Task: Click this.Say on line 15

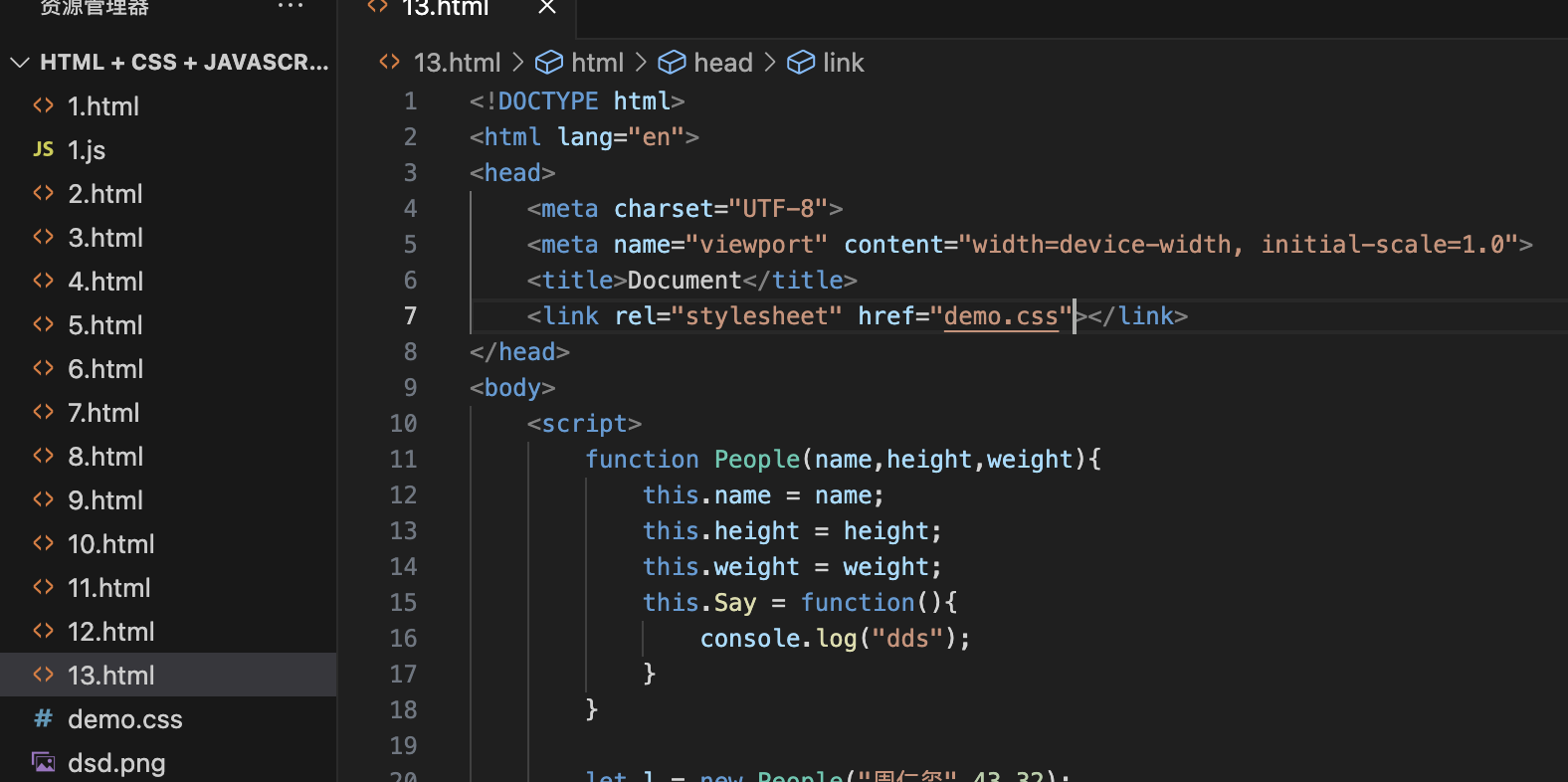Action: pyautogui.click(x=699, y=603)
